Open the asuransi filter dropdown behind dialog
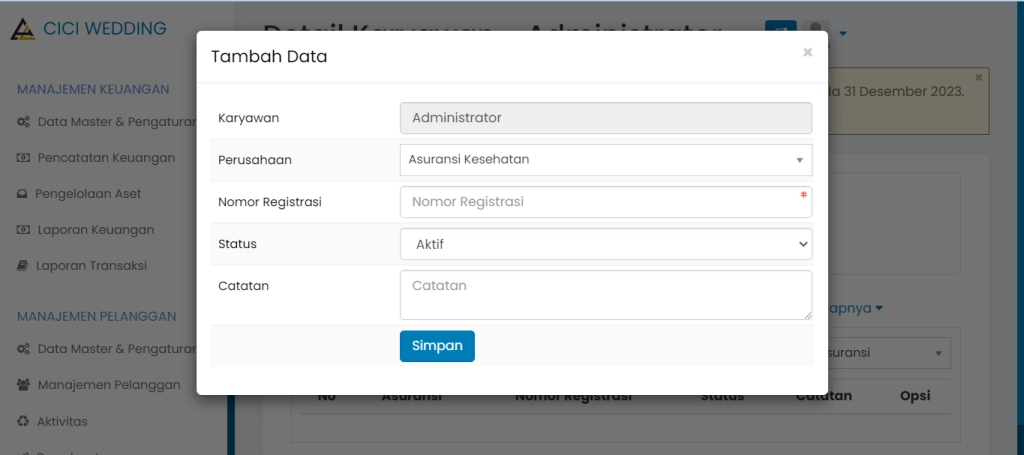The image size is (1024, 455). [885, 353]
